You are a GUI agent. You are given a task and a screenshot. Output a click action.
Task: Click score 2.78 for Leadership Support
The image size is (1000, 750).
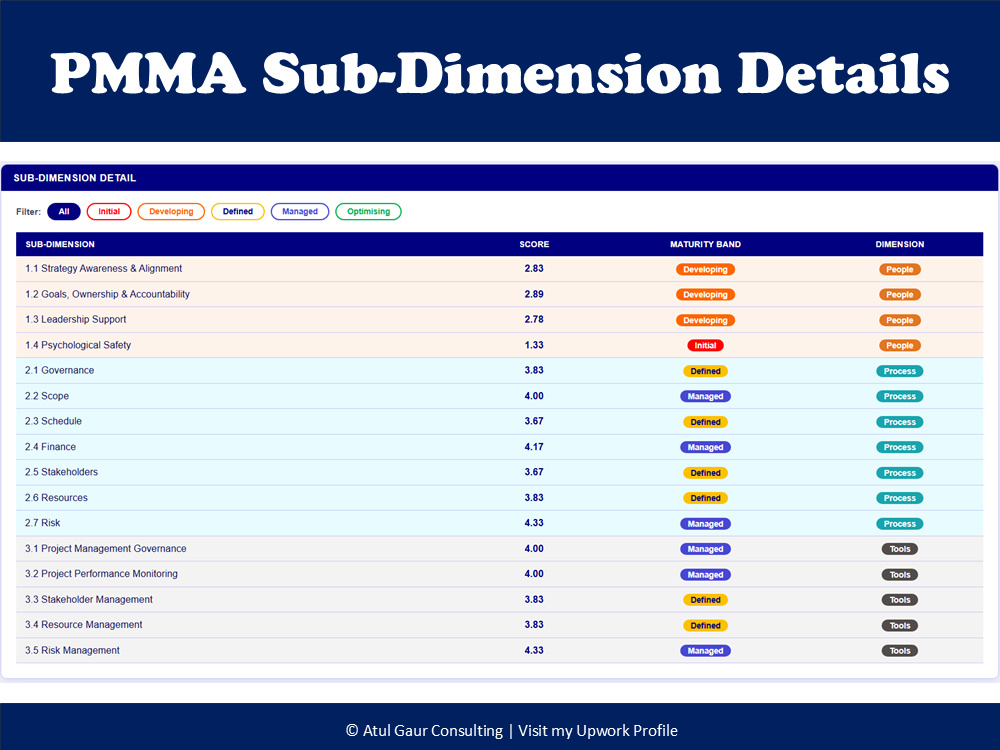(x=534, y=320)
